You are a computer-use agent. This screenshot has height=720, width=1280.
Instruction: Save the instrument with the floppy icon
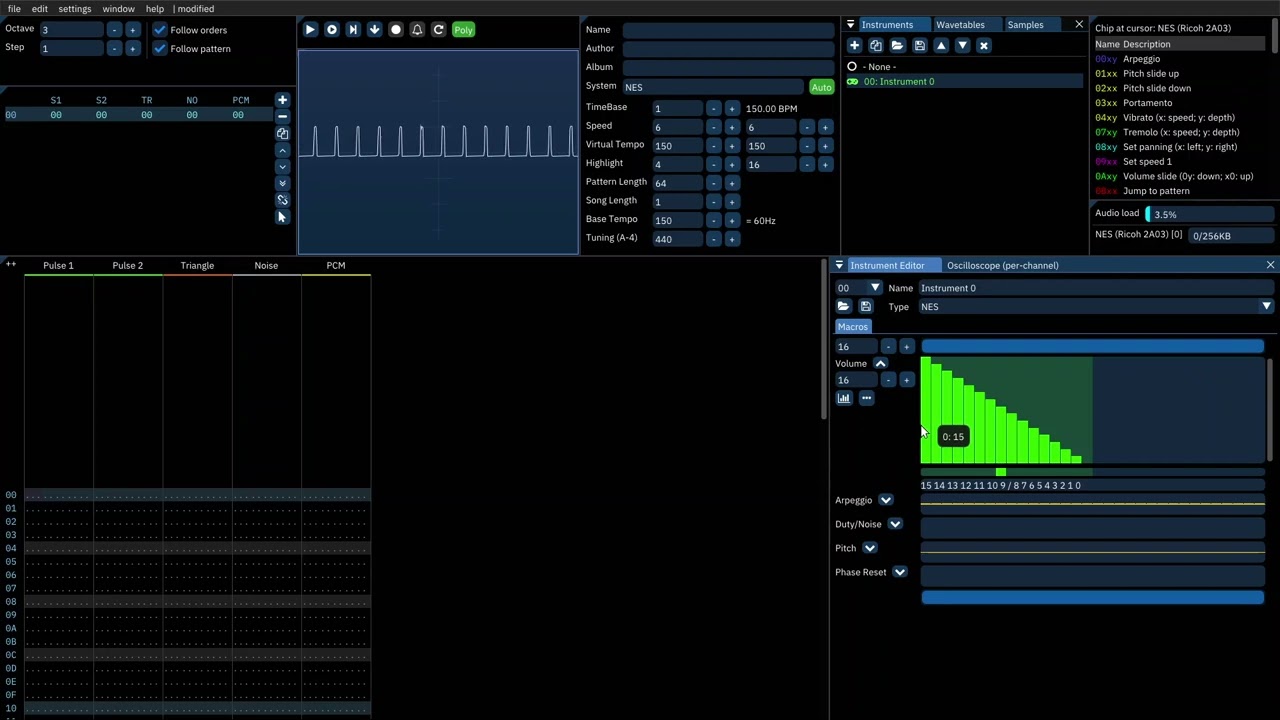tap(919, 46)
